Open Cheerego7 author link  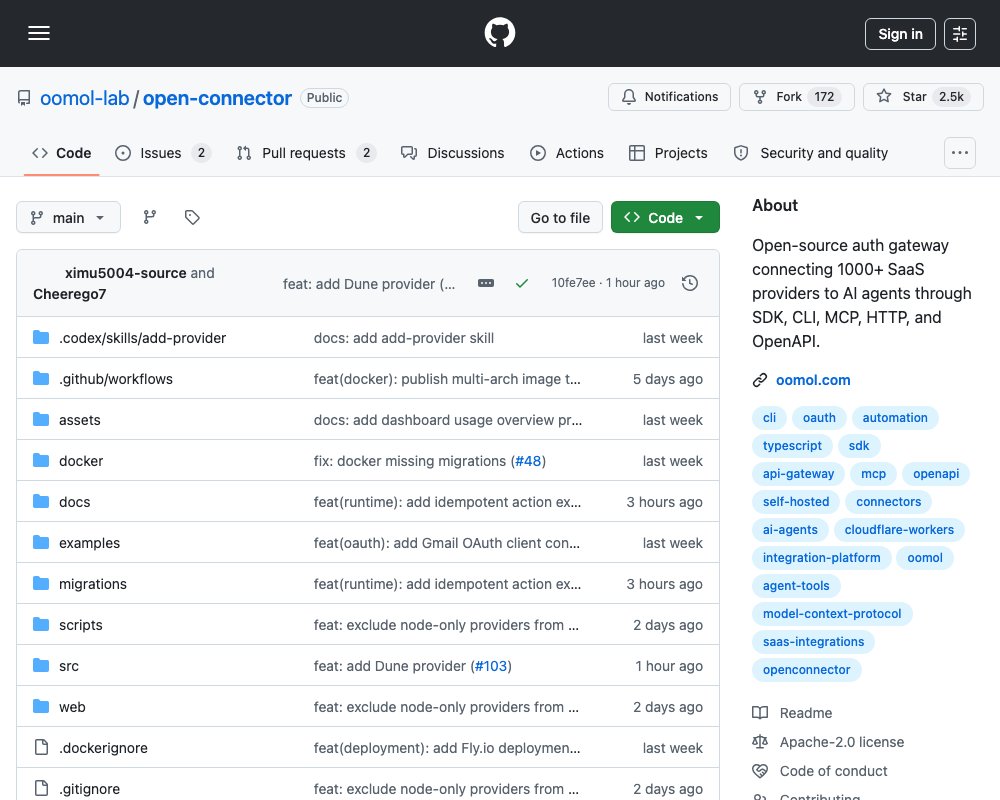pyautogui.click(x=70, y=294)
